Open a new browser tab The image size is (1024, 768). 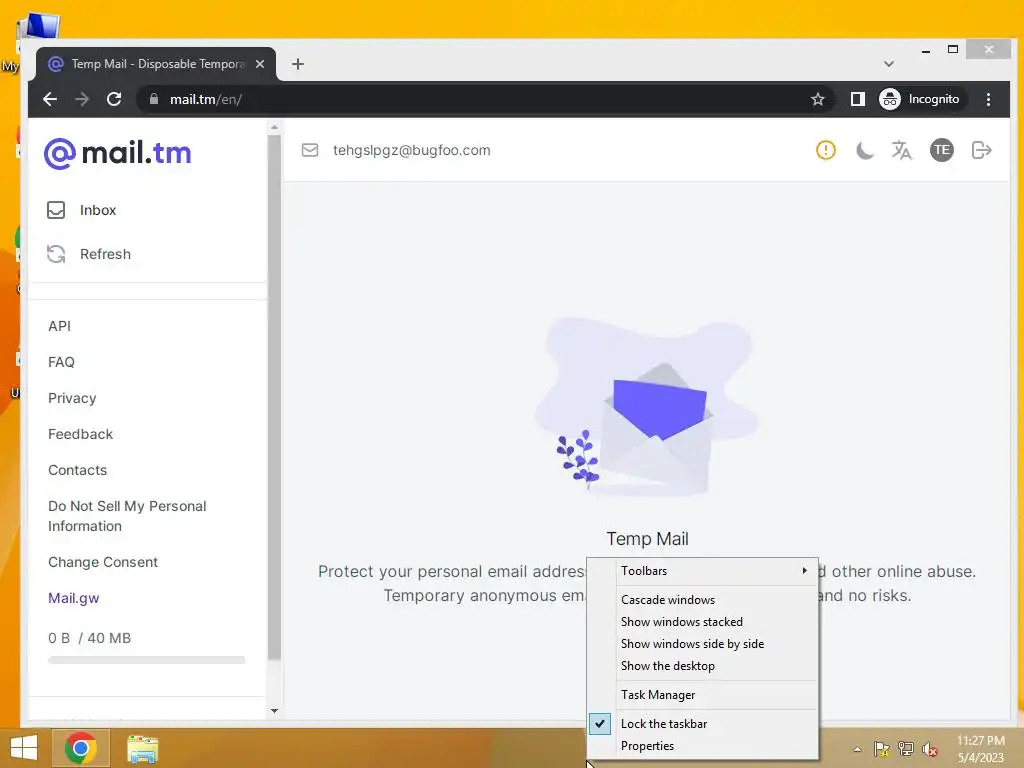[298, 64]
